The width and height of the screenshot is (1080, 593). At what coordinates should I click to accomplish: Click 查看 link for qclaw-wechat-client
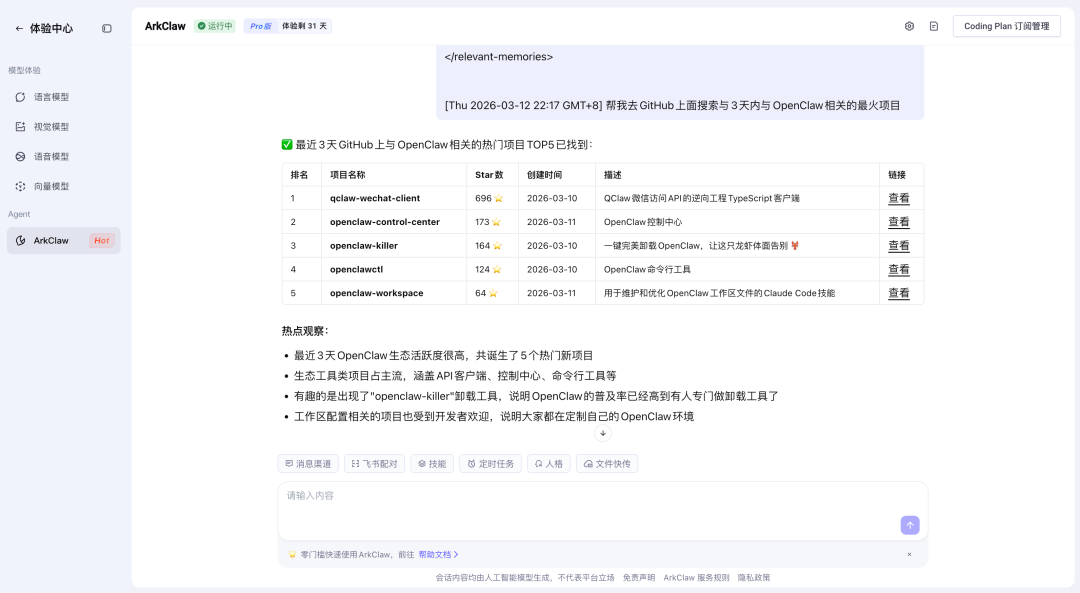(x=899, y=198)
